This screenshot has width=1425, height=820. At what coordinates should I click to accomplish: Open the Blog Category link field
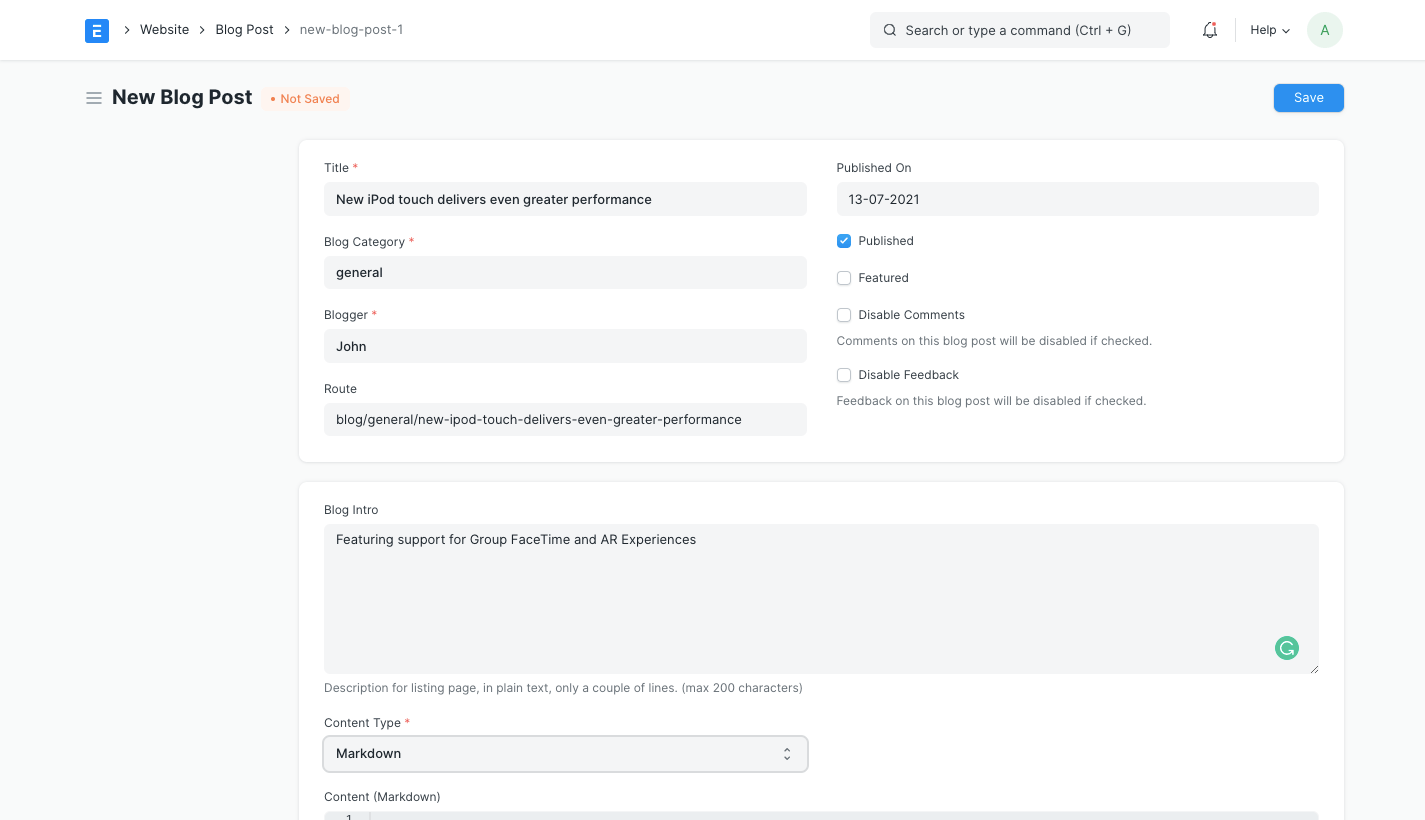coord(565,272)
